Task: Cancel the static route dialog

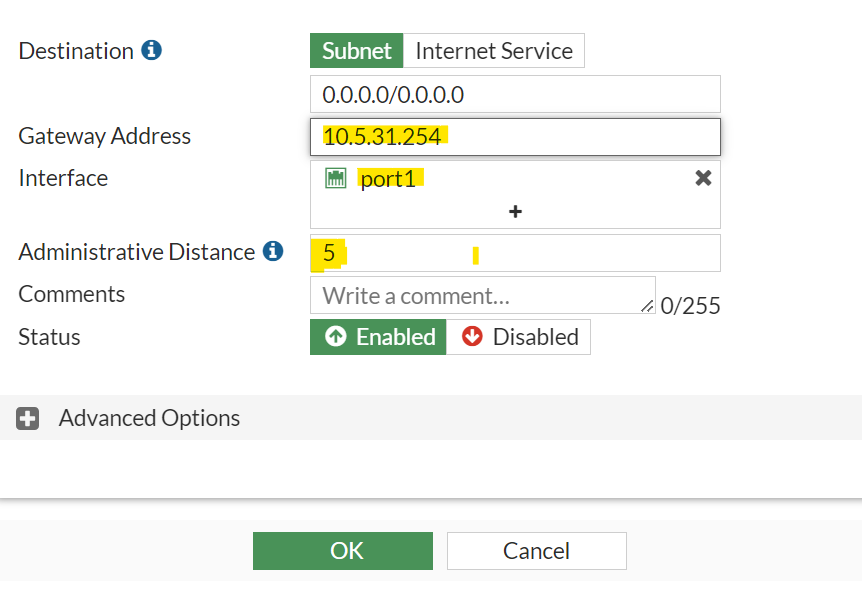Action: coord(536,551)
